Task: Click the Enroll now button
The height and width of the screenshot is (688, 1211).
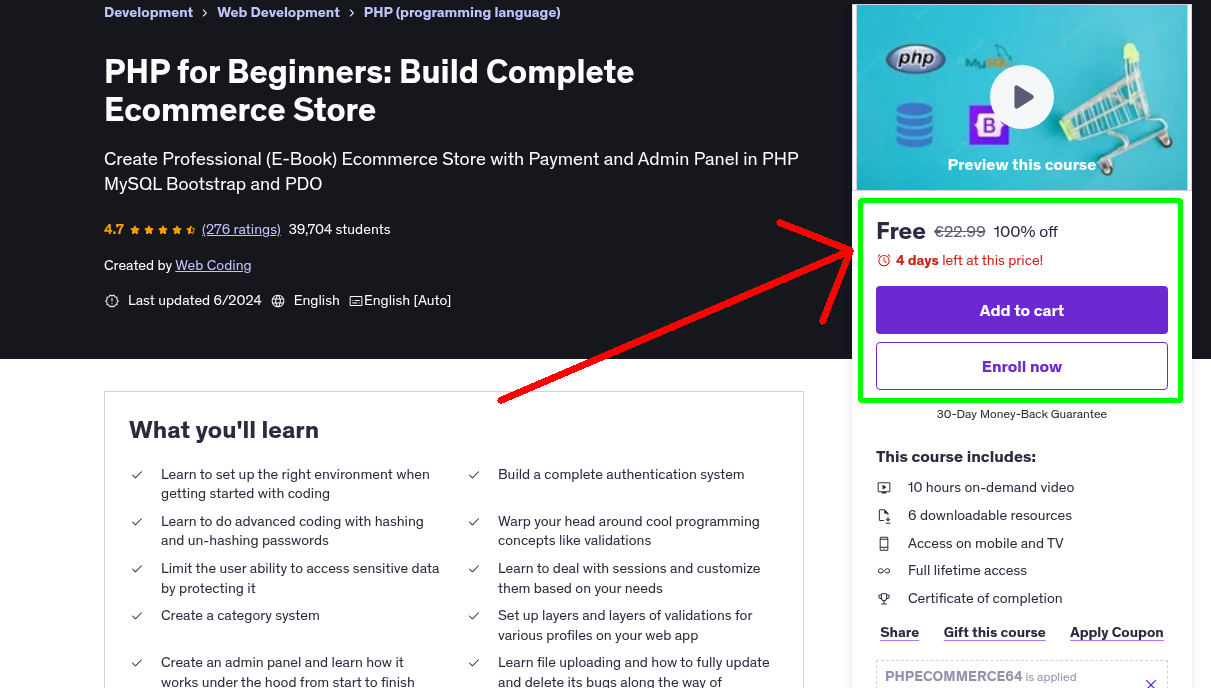Action: tap(1022, 366)
